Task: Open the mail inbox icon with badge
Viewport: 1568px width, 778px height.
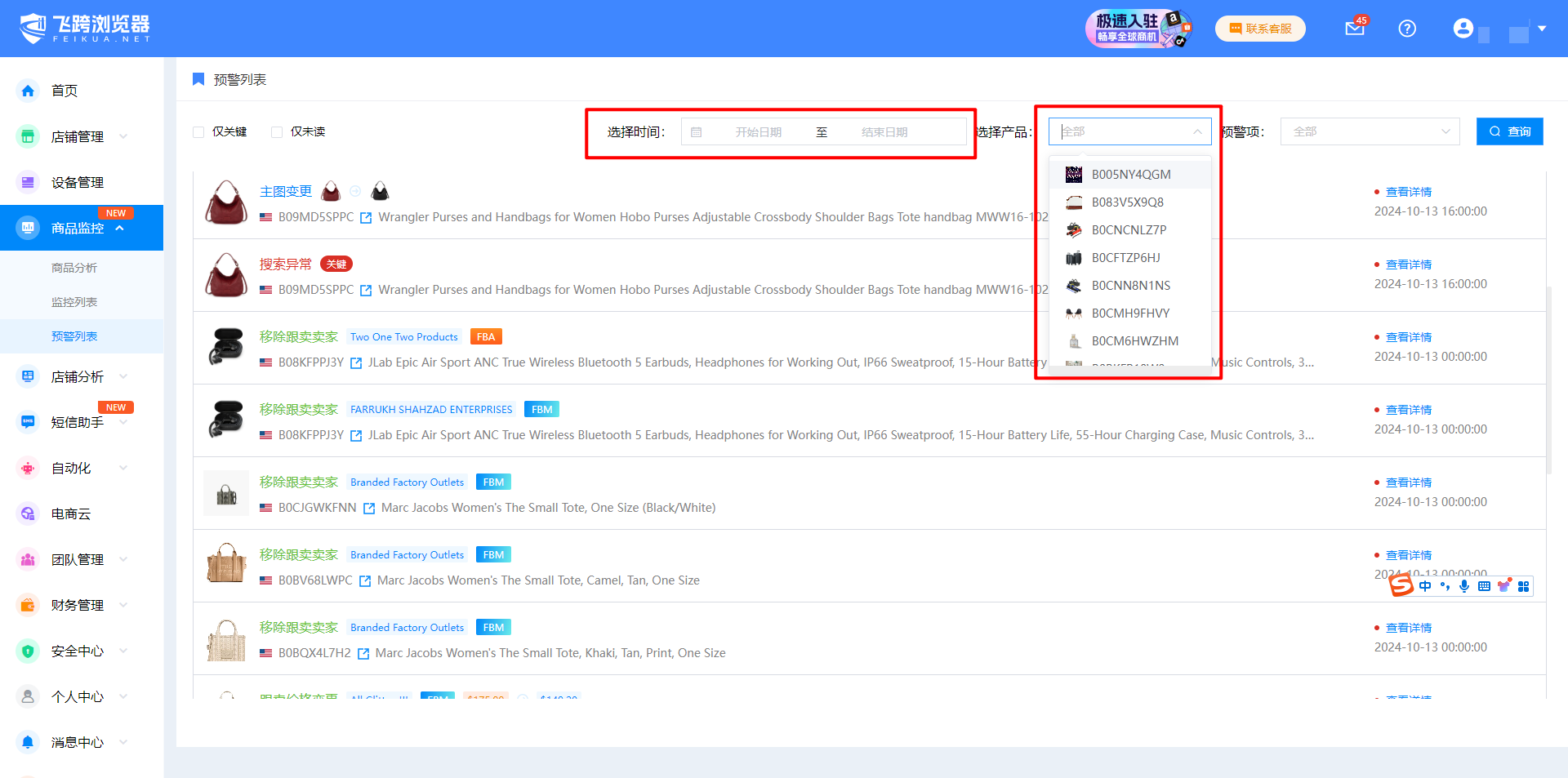Action: click(1355, 29)
